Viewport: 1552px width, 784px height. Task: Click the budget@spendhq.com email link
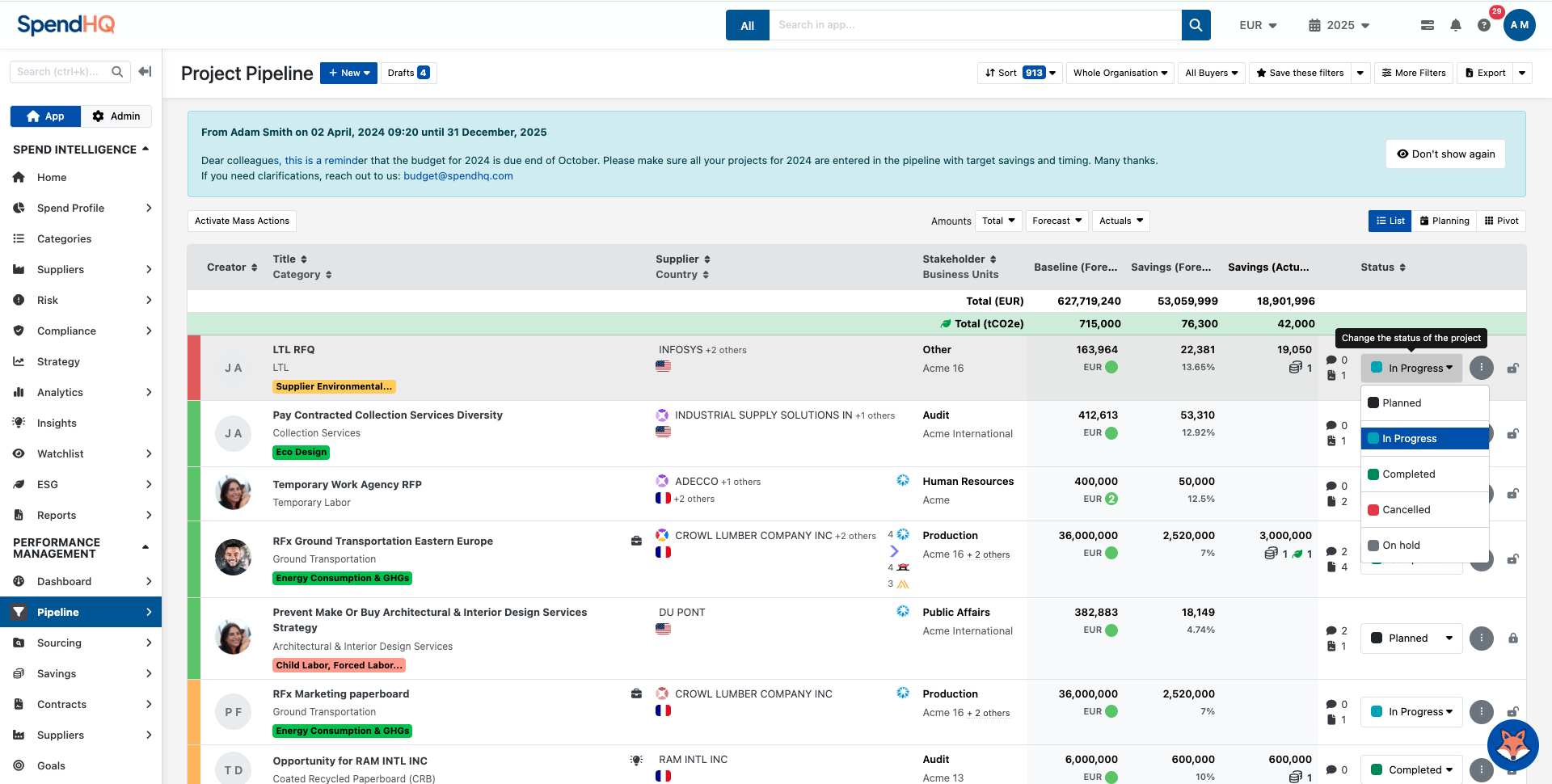pyautogui.click(x=458, y=176)
